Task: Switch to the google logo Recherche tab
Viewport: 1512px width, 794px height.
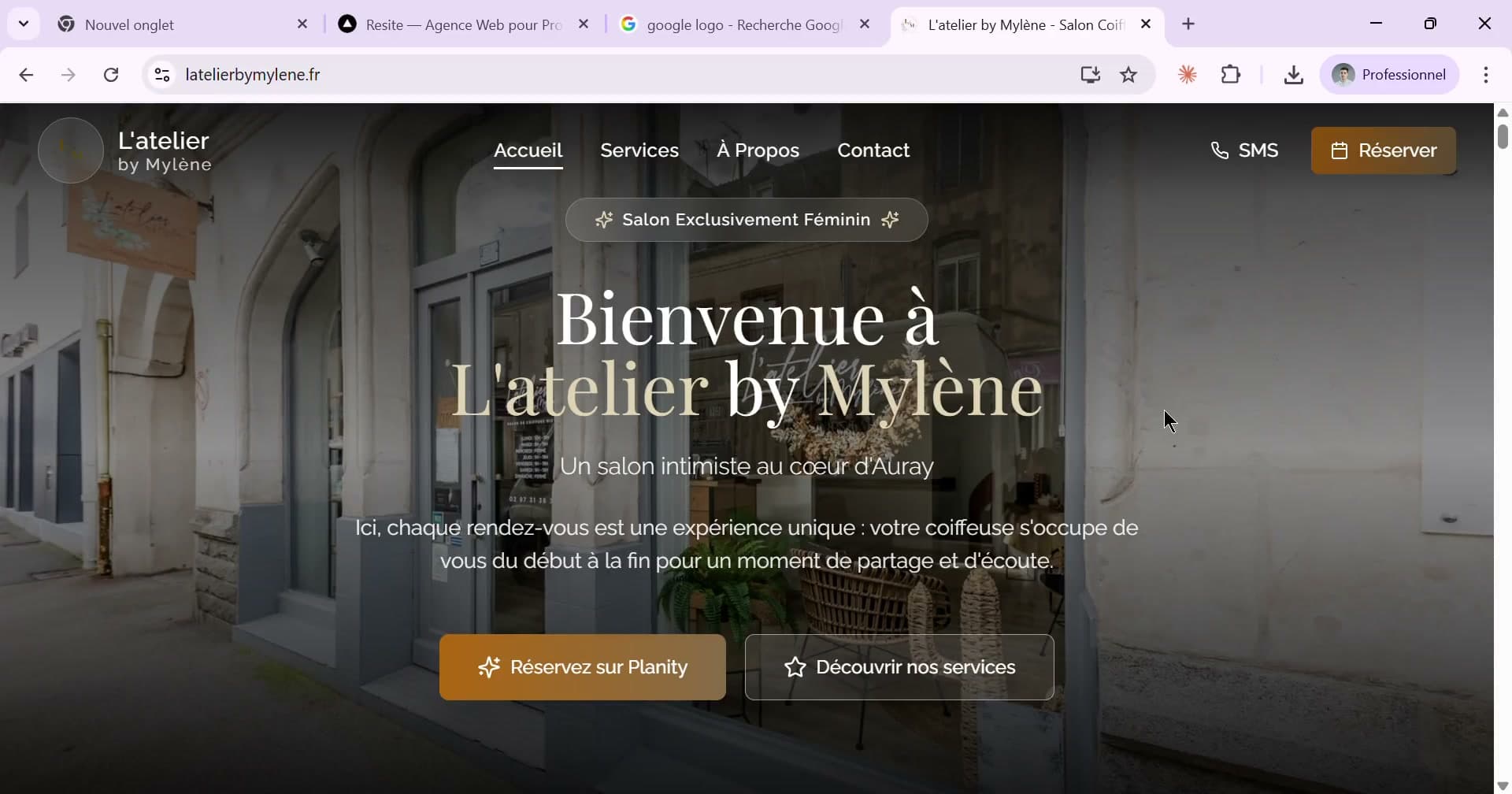Action: [x=740, y=24]
